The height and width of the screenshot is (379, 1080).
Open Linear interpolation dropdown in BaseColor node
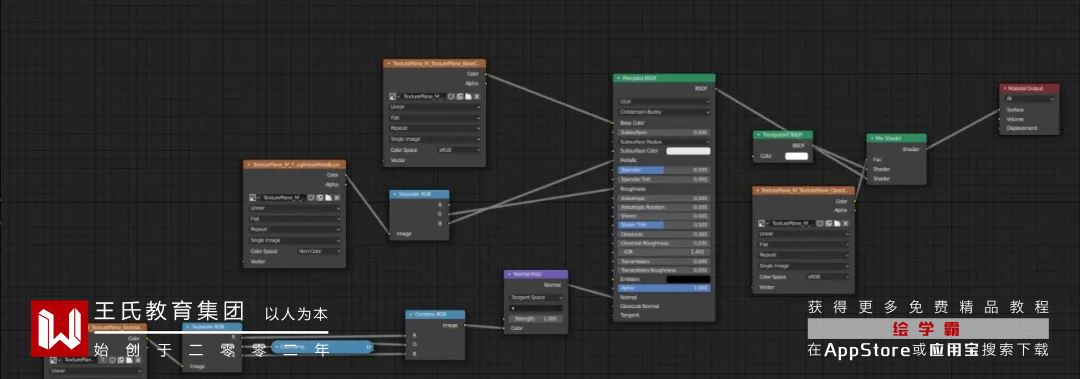pos(435,107)
